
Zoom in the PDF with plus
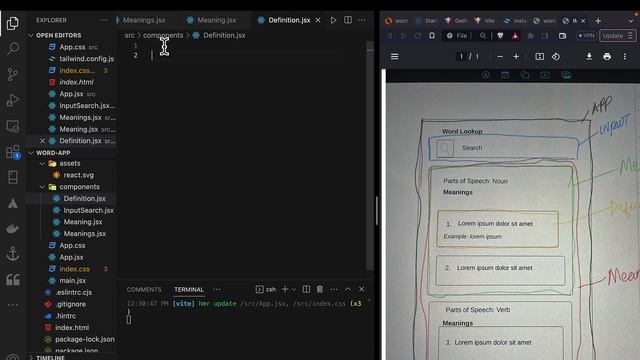(x=516, y=57)
